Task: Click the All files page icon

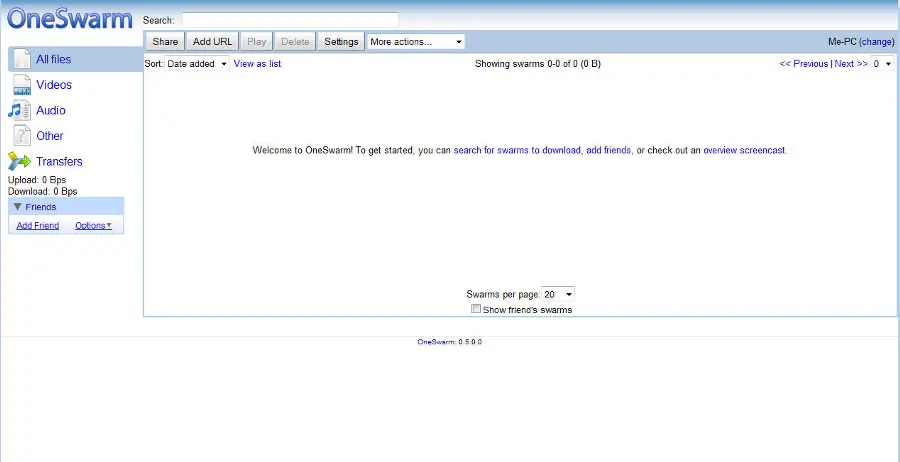Action: pos(21,59)
